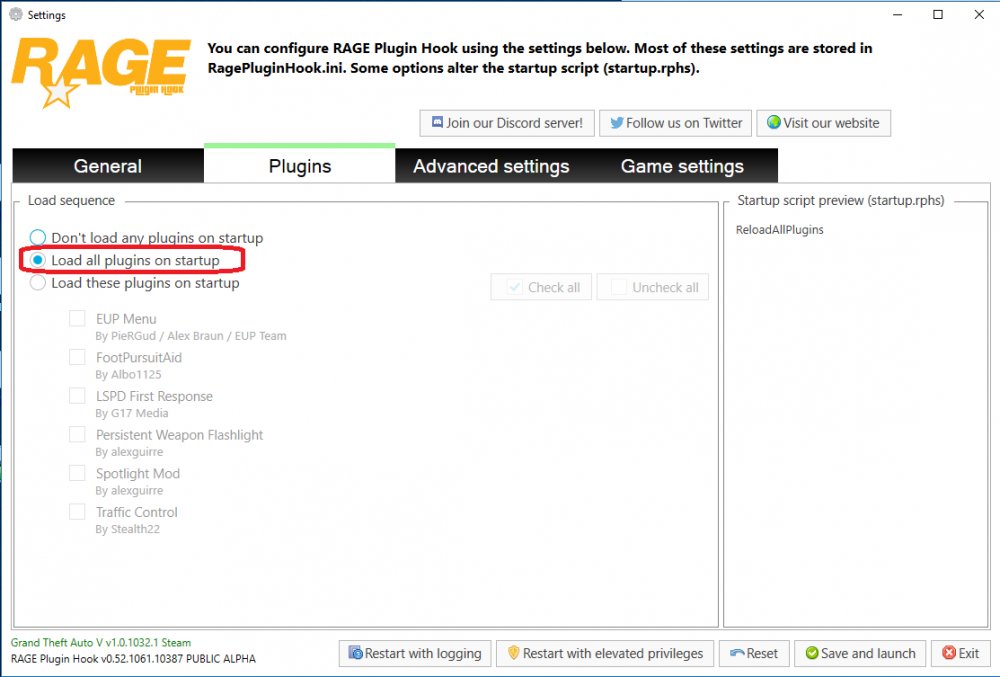The height and width of the screenshot is (677, 1000).
Task: Click Save and launch
Action: pos(860,653)
